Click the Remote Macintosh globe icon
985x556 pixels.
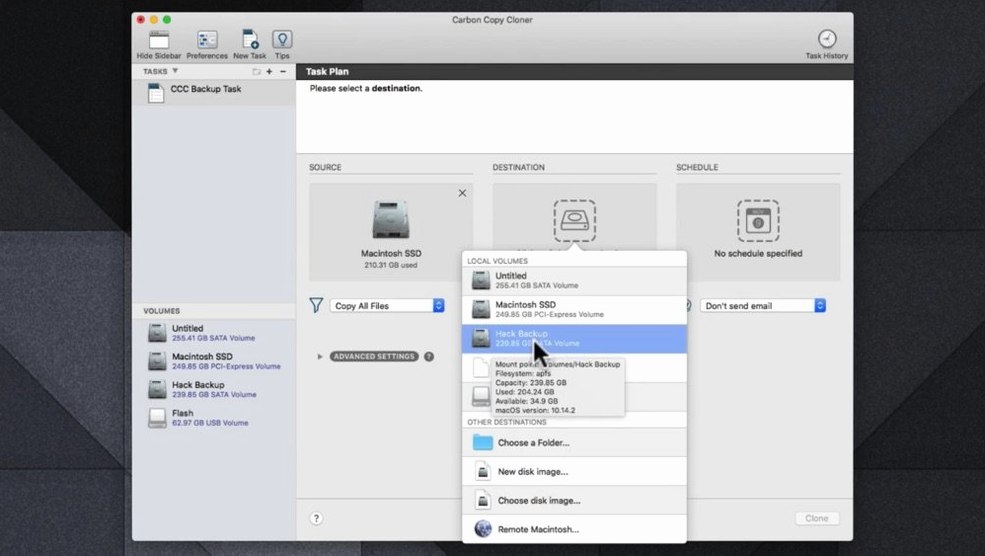[x=482, y=529]
